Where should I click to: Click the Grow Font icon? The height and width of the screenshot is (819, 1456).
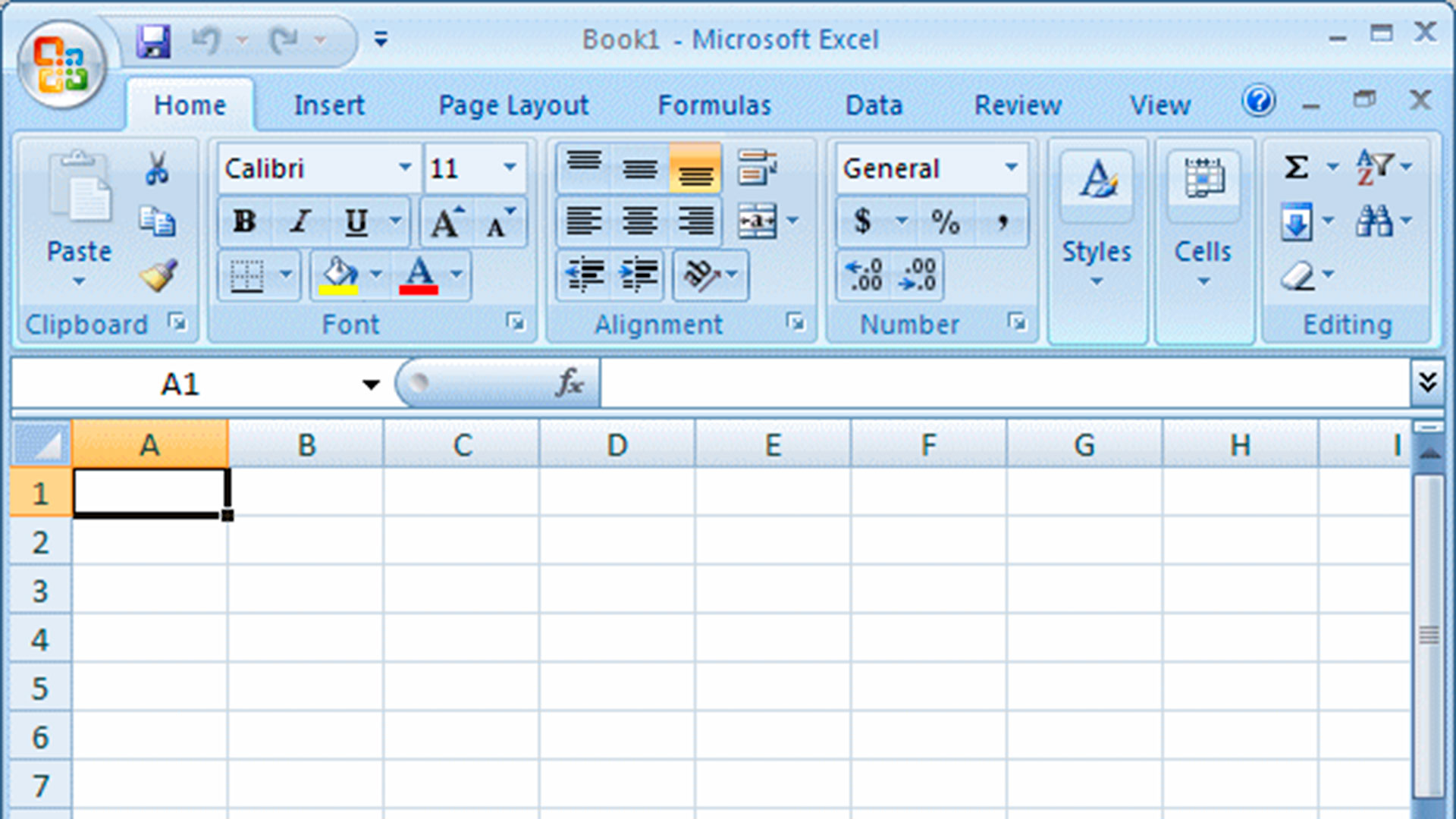click(x=446, y=222)
